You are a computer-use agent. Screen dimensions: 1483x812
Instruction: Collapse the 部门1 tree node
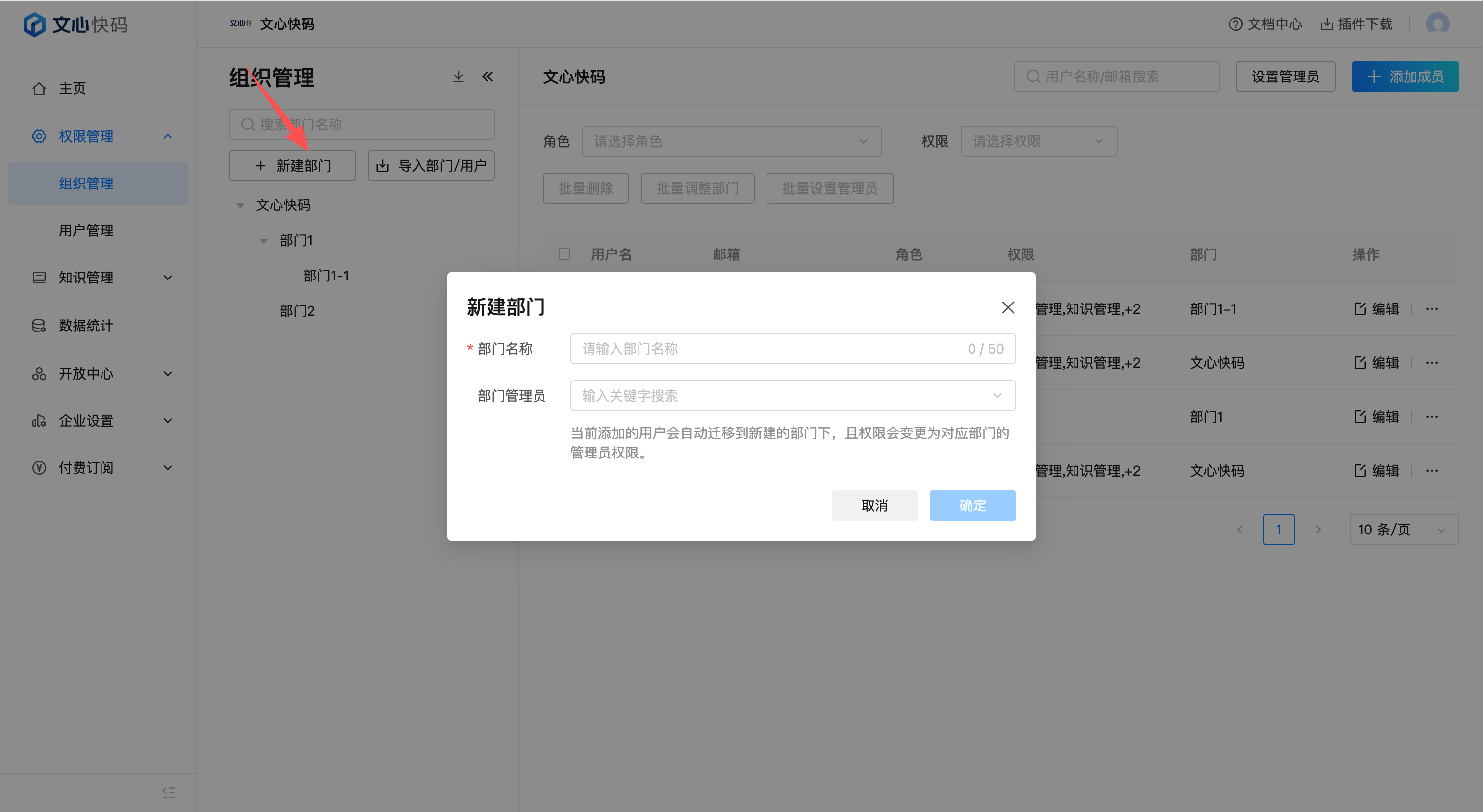264,241
